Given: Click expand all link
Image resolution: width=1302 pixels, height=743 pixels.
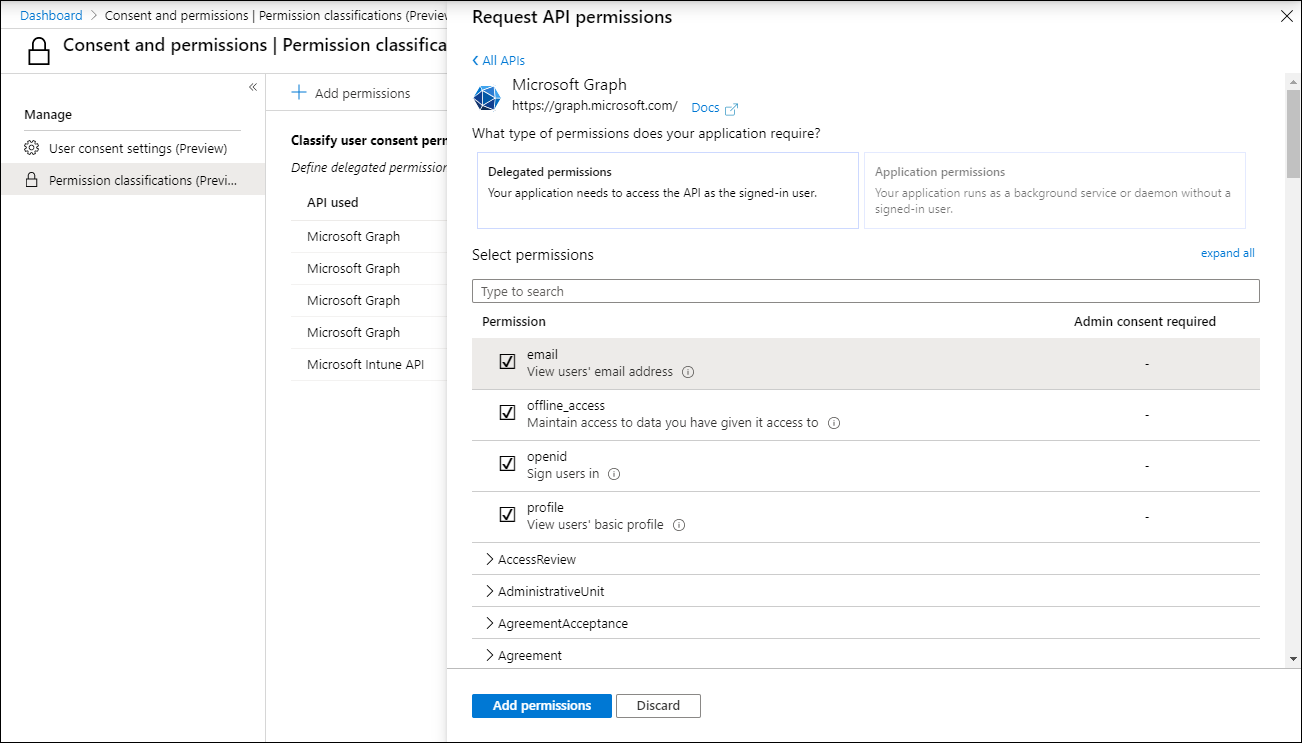Looking at the screenshot, I should pyautogui.click(x=1227, y=253).
